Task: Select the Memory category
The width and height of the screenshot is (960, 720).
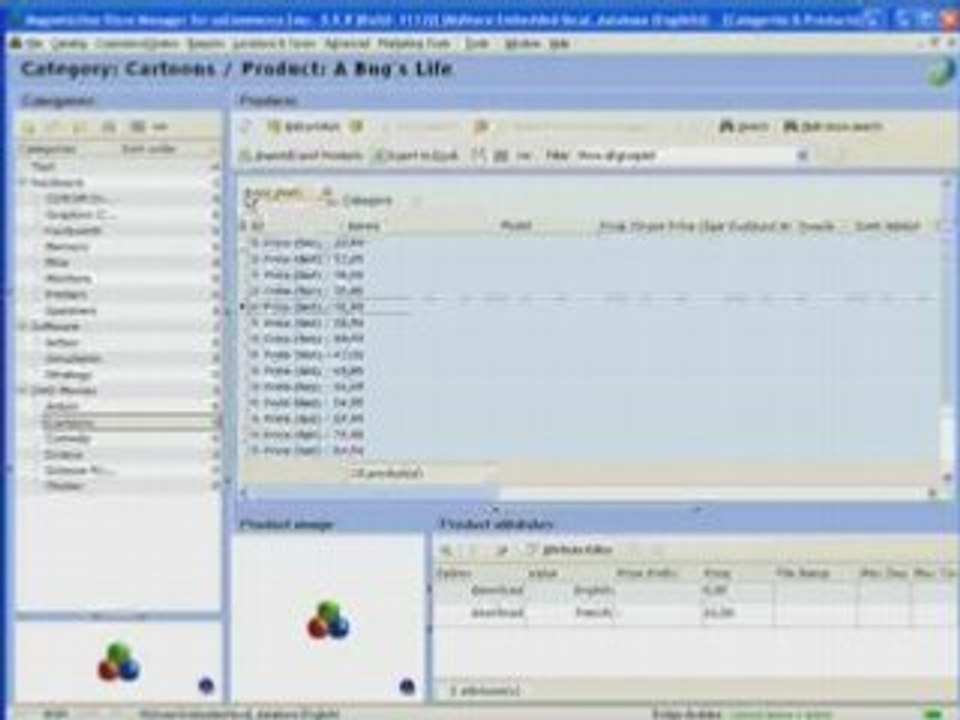Action: [x=67, y=247]
